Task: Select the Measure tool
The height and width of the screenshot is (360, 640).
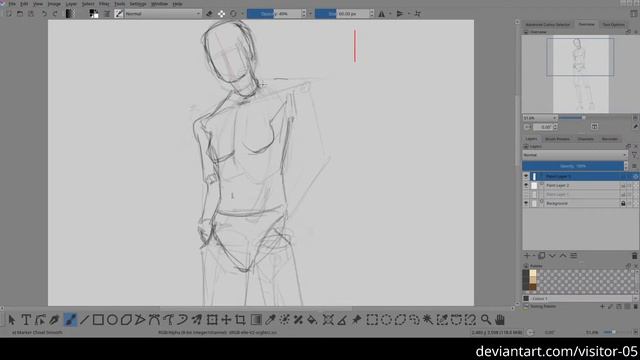Action: point(342,320)
